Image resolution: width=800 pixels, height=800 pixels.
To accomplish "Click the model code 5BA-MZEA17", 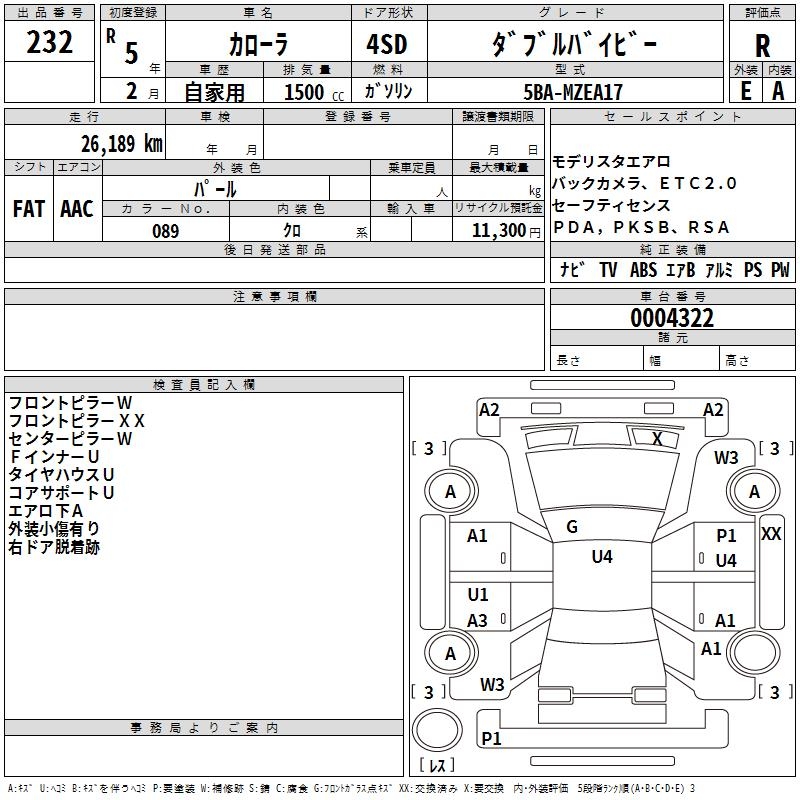I will 573,92.
